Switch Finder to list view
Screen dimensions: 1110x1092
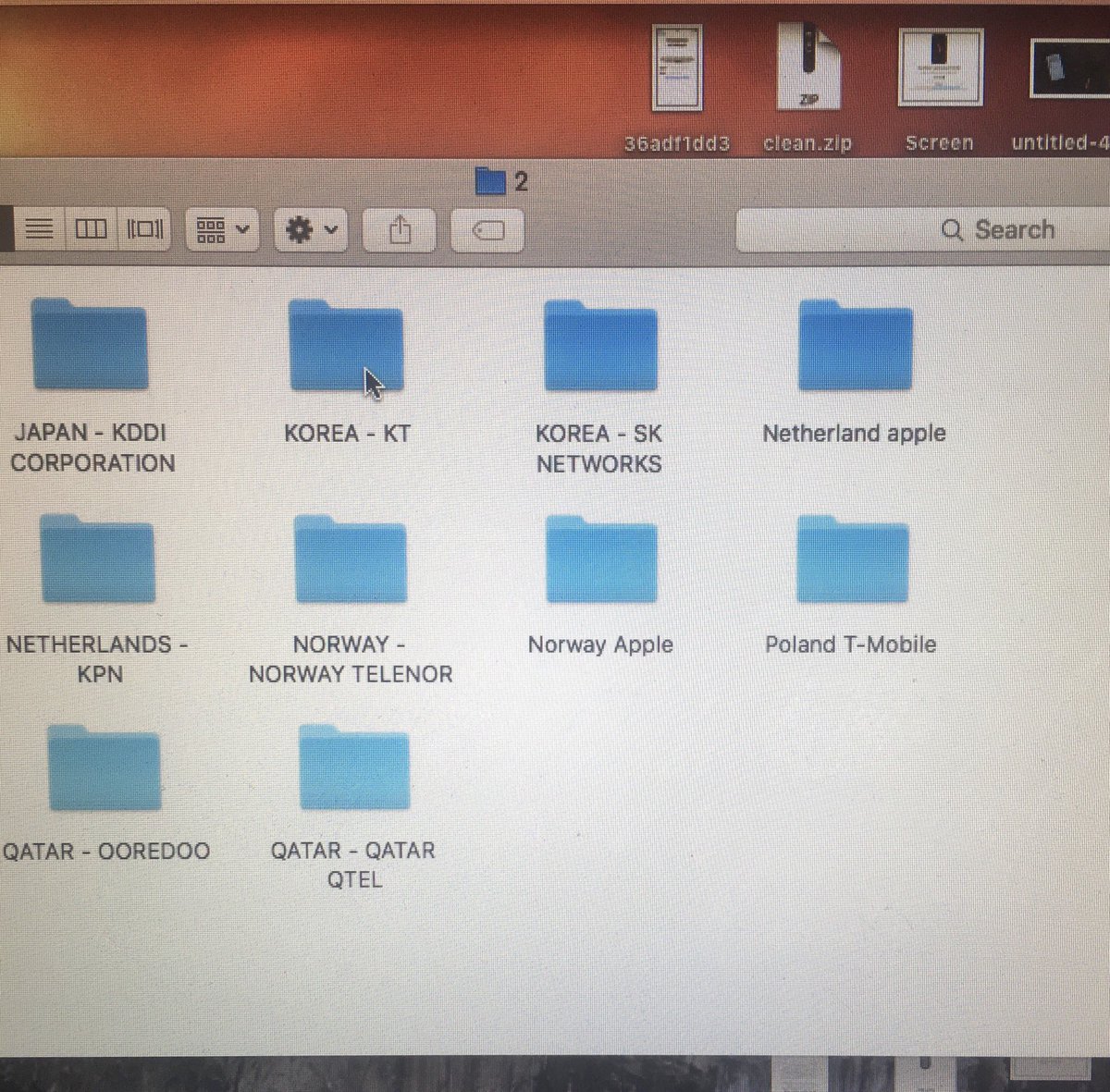(x=39, y=228)
